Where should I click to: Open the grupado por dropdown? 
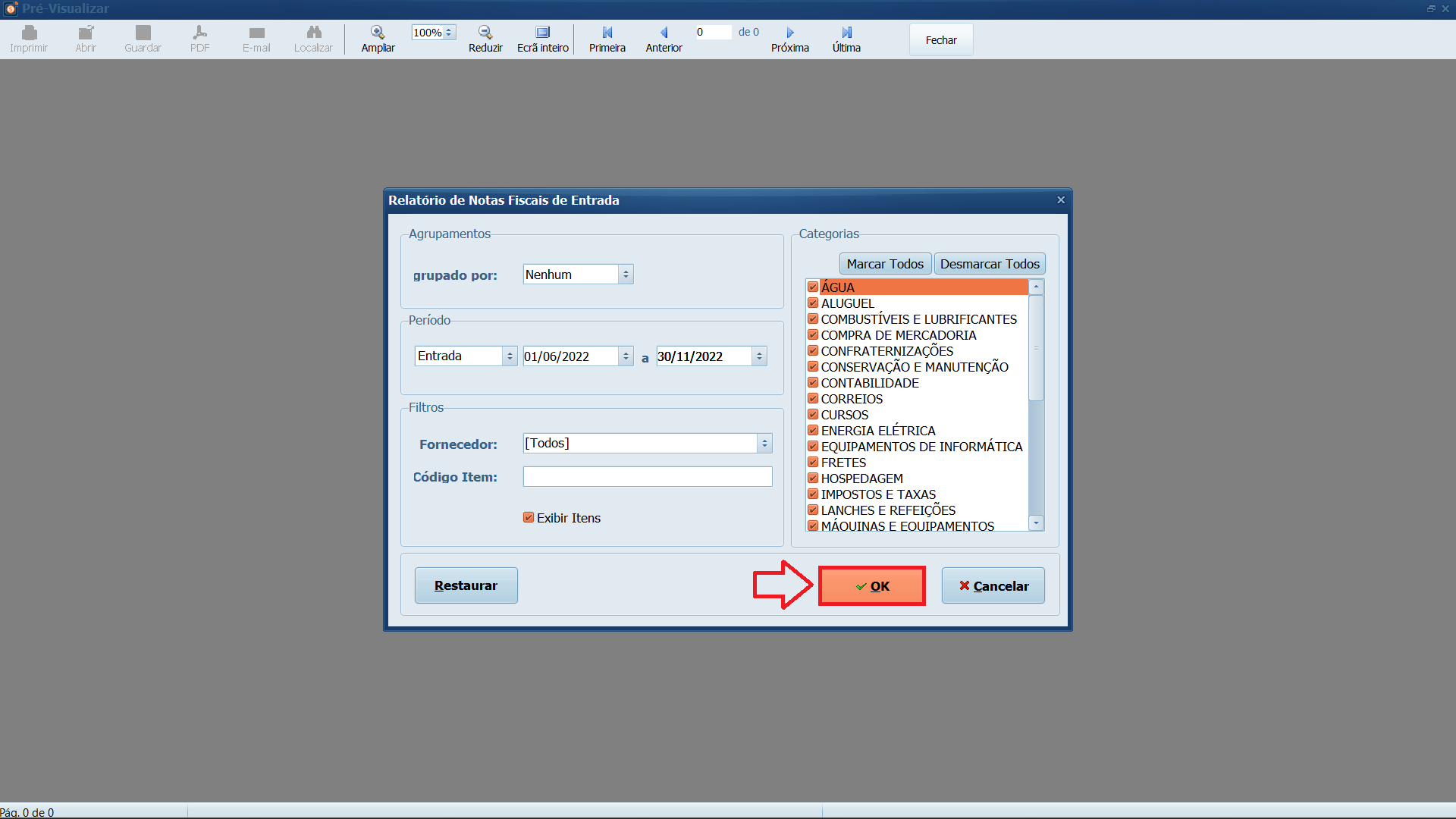coord(626,275)
